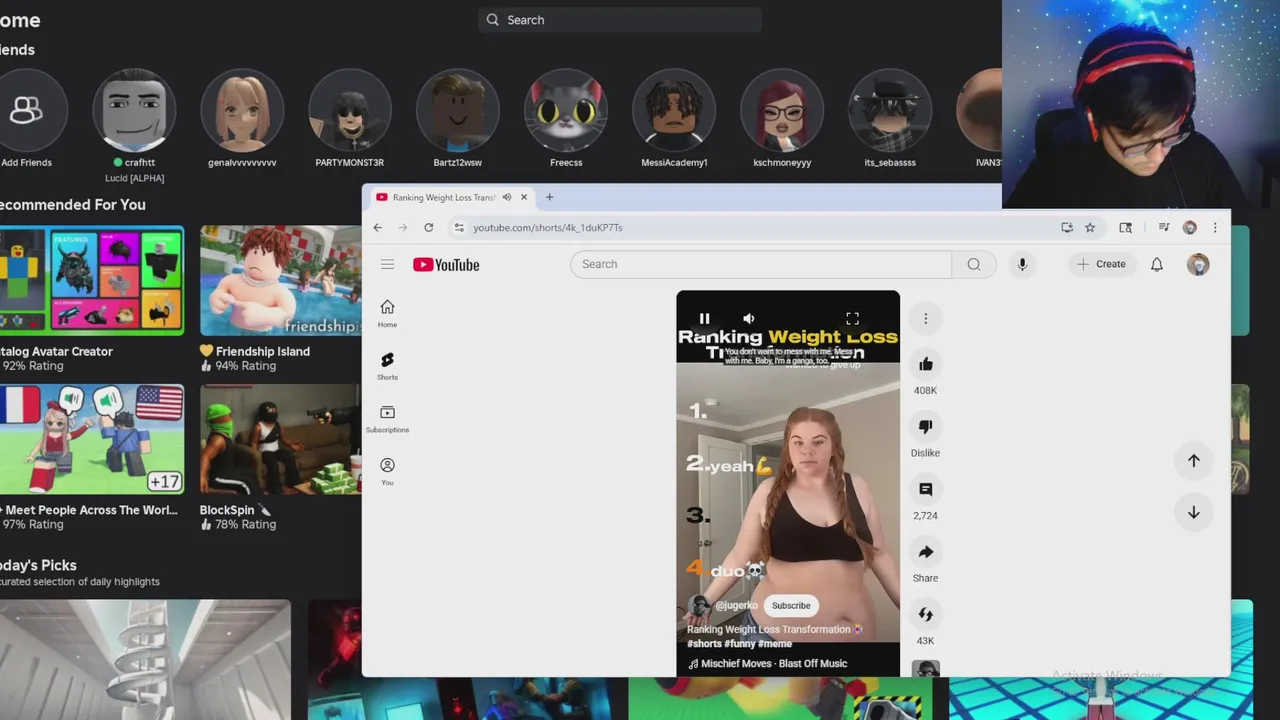Image resolution: width=1280 pixels, height=720 pixels.
Task: Go to YouTube Home in sidebar
Action: coord(387,314)
